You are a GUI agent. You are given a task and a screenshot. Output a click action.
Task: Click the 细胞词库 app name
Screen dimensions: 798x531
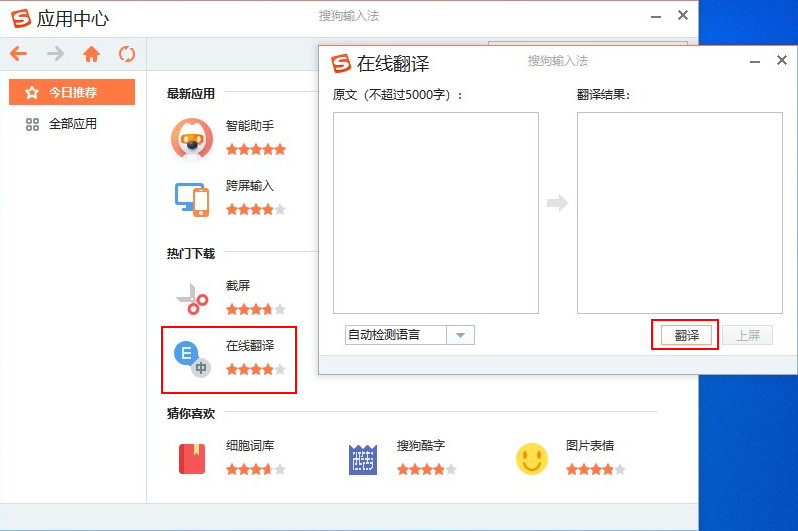pos(250,445)
